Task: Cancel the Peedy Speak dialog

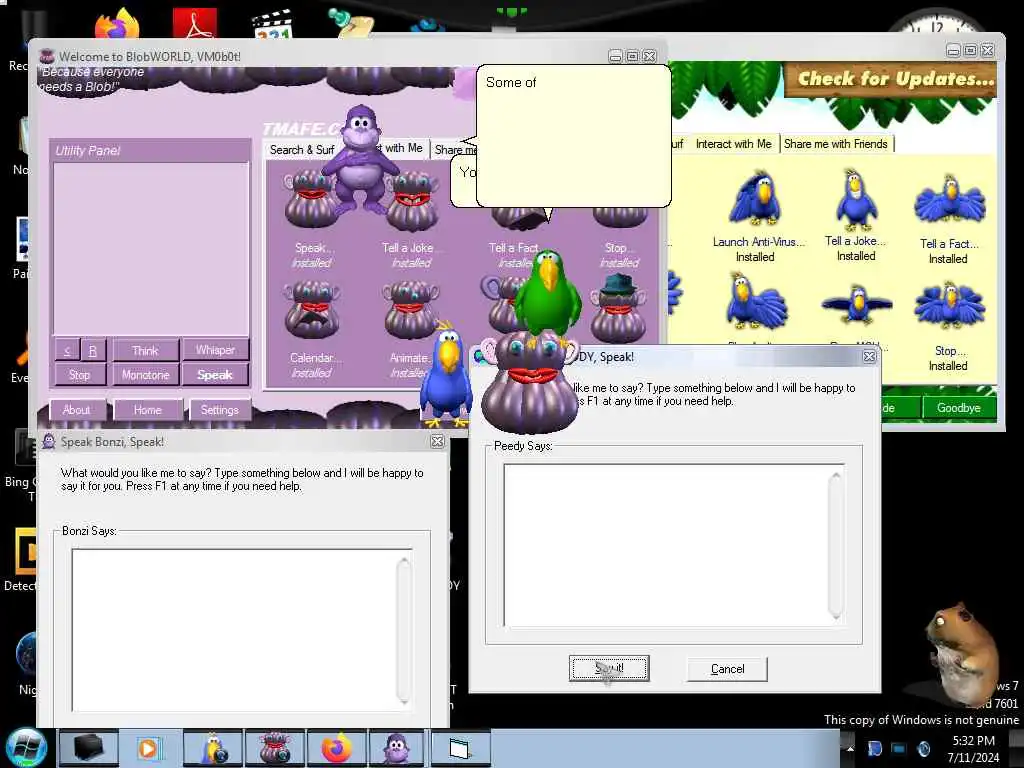Action: coord(727,669)
